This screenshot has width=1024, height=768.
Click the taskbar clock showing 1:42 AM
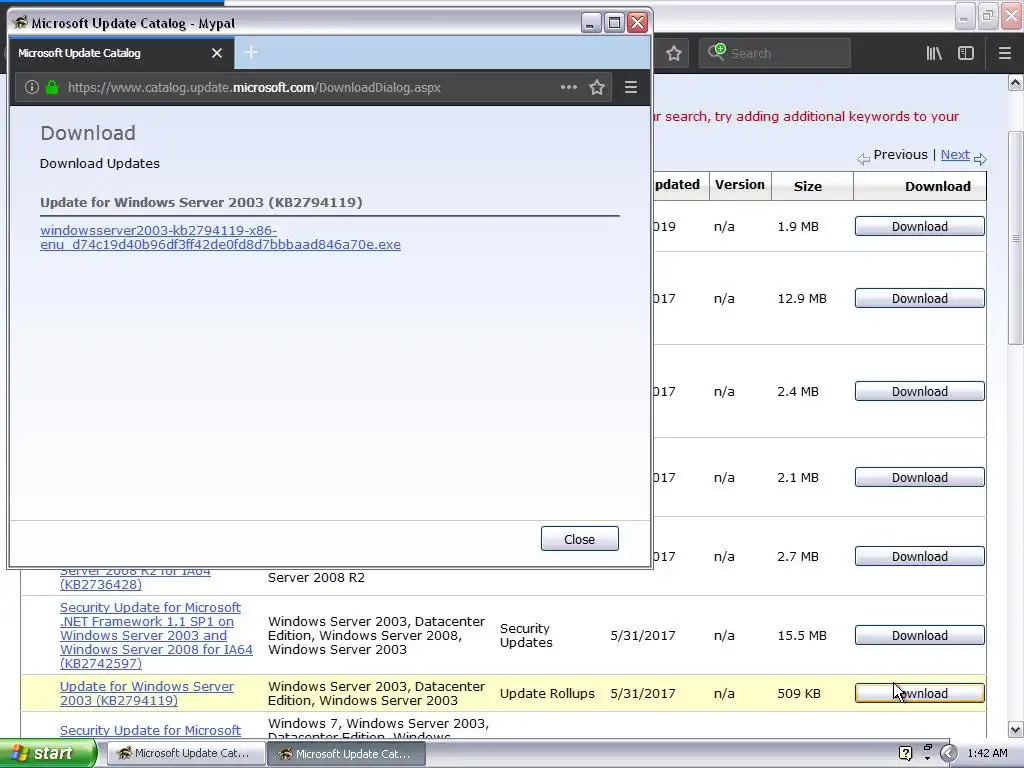click(987, 754)
